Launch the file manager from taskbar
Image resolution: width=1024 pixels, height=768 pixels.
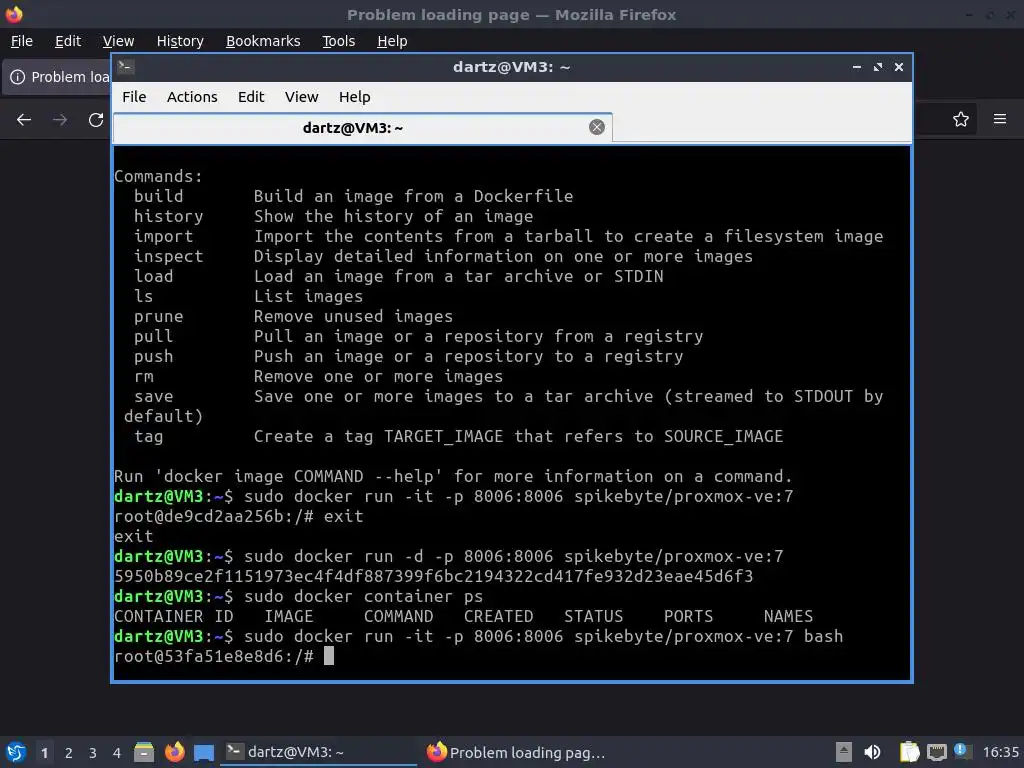coord(144,752)
